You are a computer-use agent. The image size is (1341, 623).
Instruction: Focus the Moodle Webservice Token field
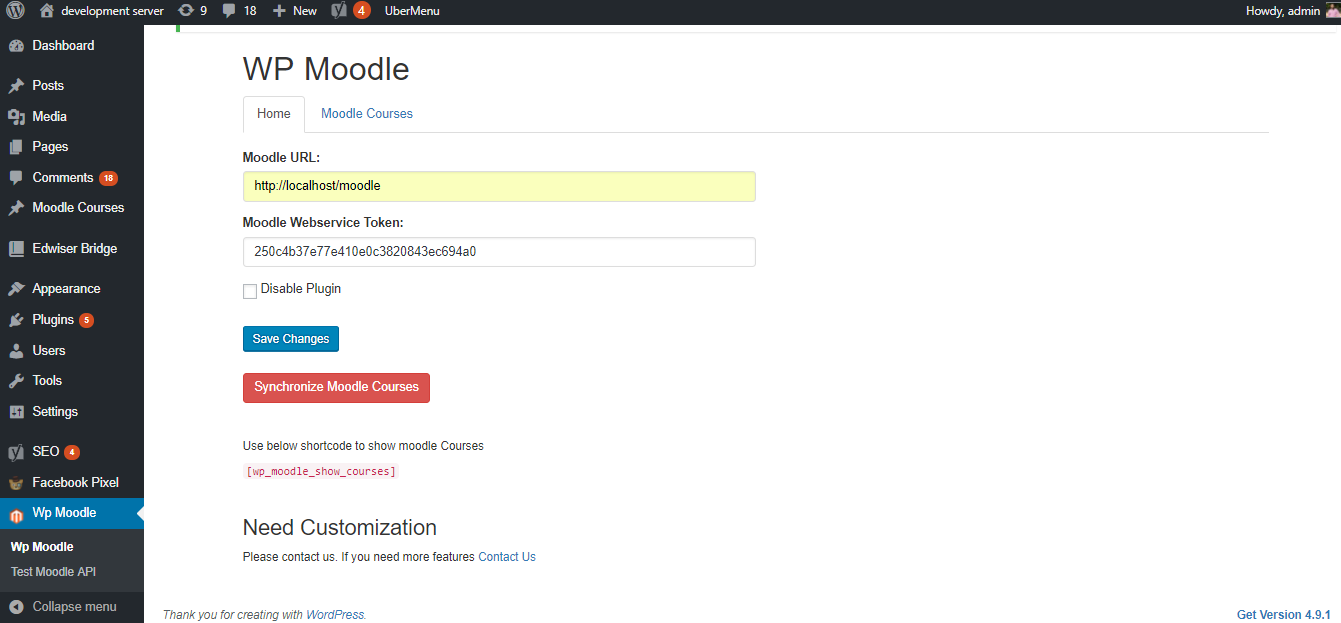(499, 252)
